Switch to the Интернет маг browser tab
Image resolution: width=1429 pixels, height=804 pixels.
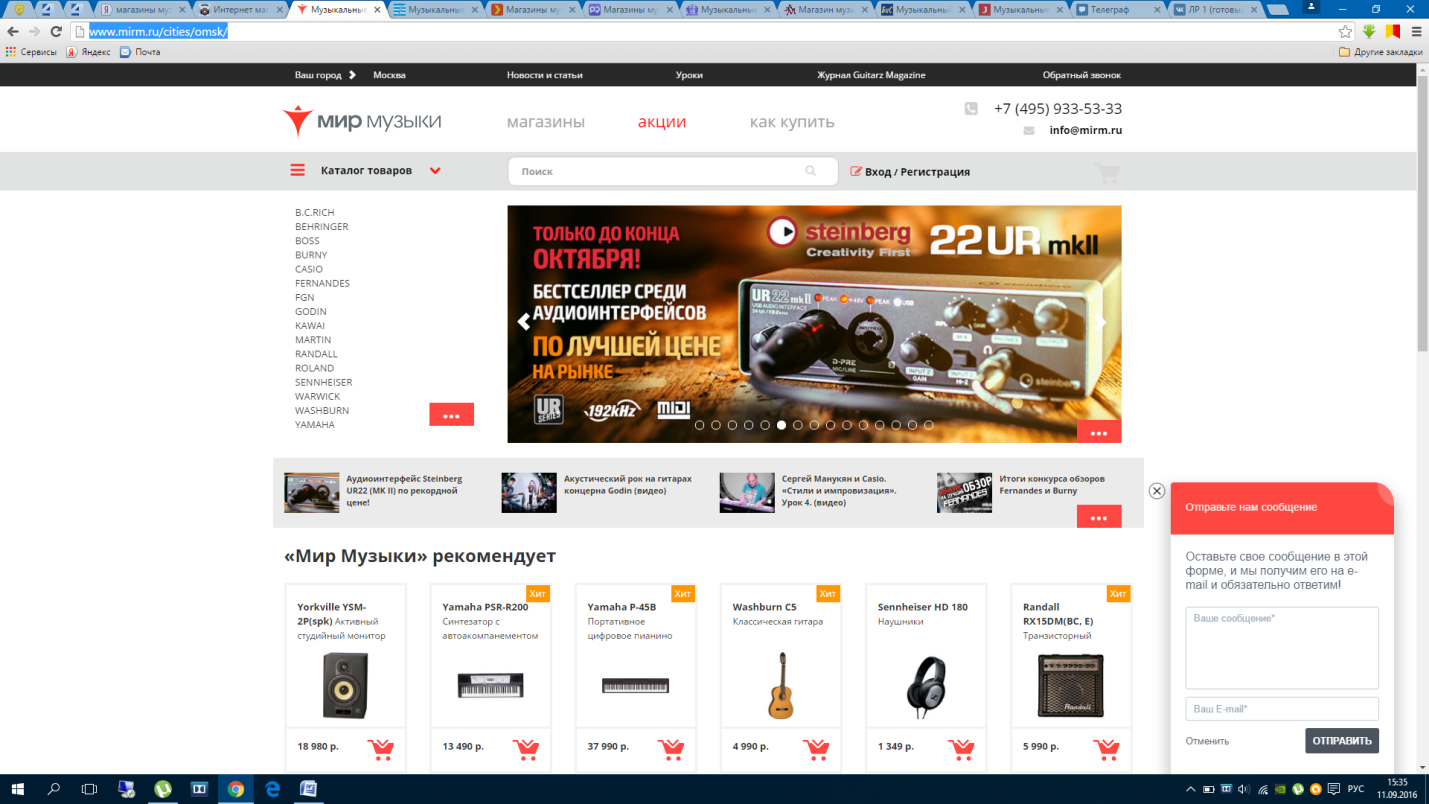pyautogui.click(x=238, y=10)
